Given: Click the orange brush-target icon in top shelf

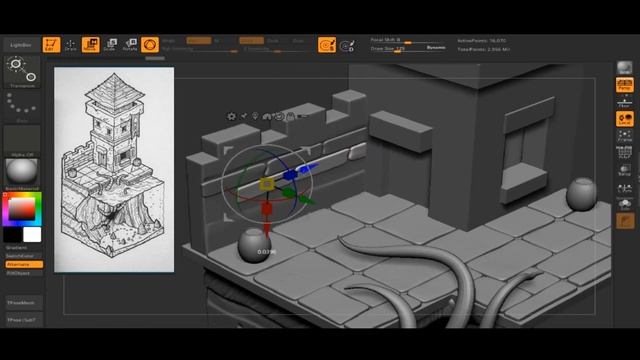Looking at the screenshot, I should point(327,45).
